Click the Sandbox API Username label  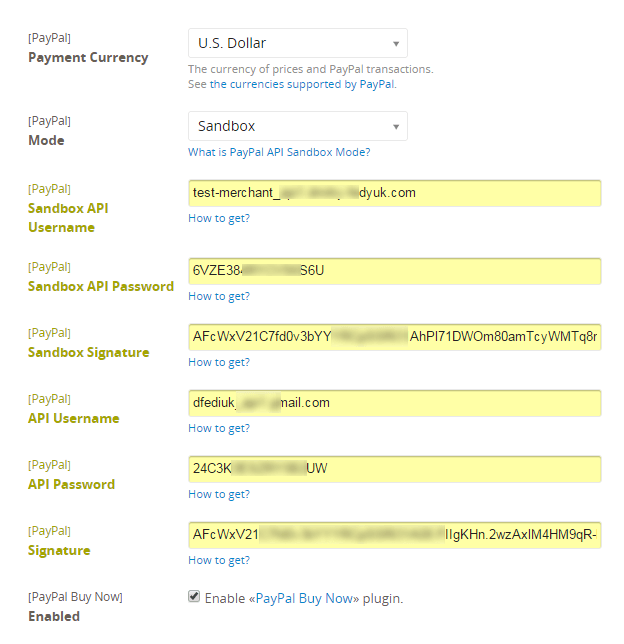click(68, 218)
